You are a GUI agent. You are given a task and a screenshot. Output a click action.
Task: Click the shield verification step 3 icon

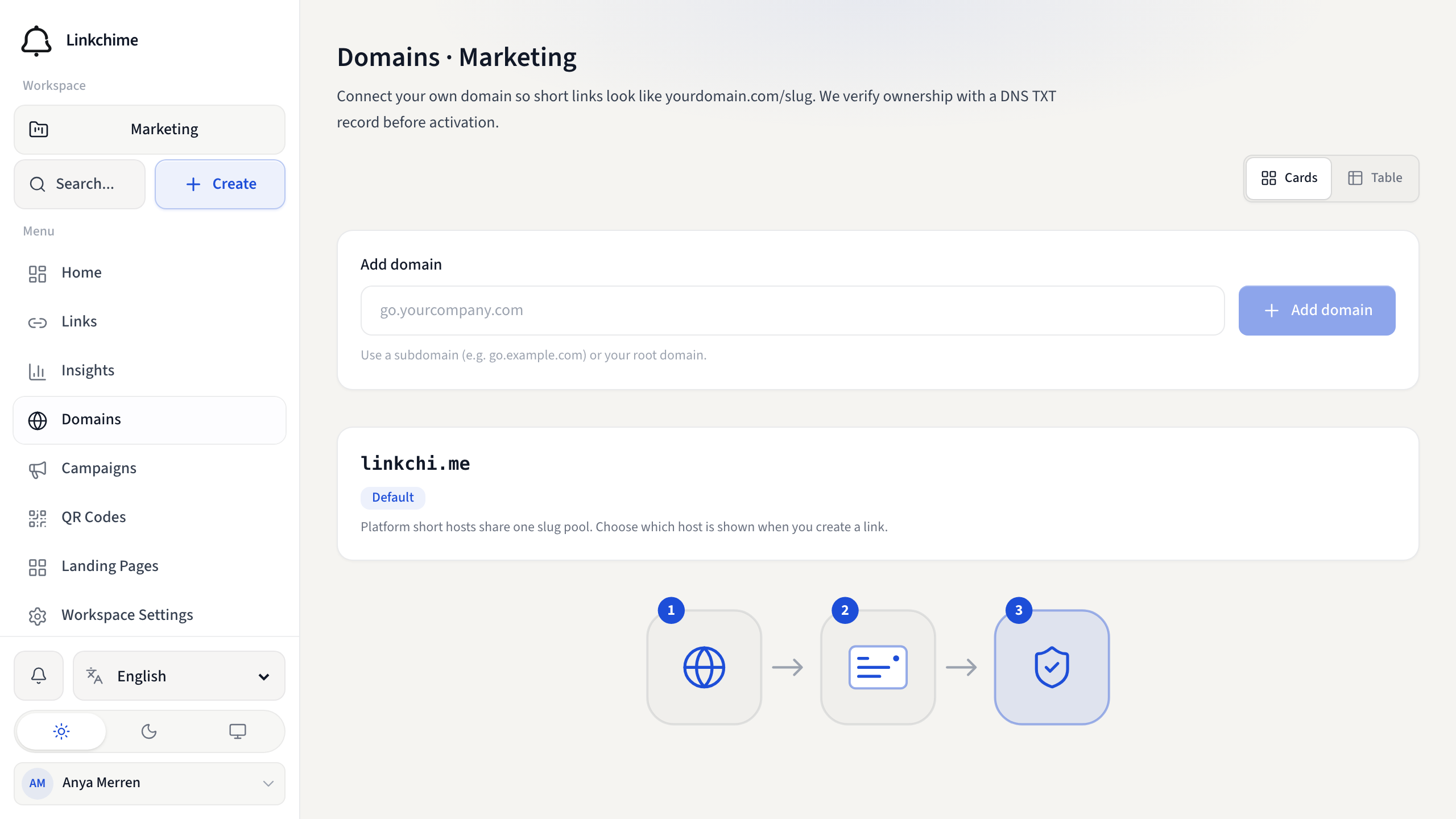click(1052, 667)
